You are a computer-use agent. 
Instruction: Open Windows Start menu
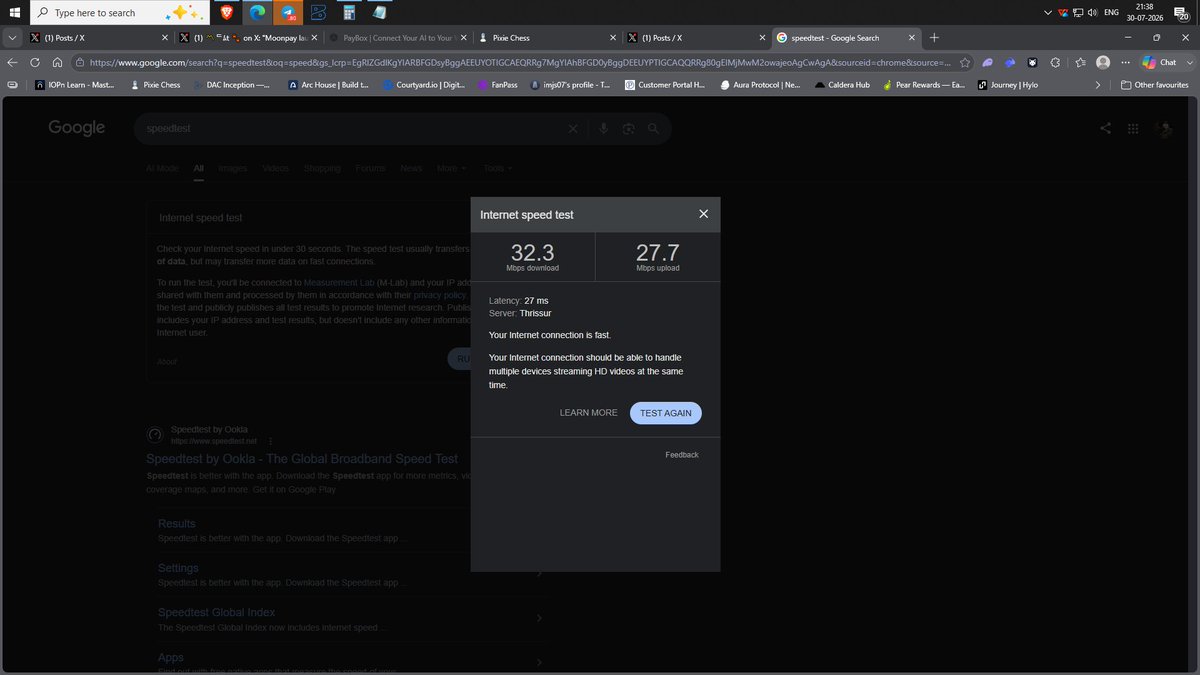[x=14, y=12]
